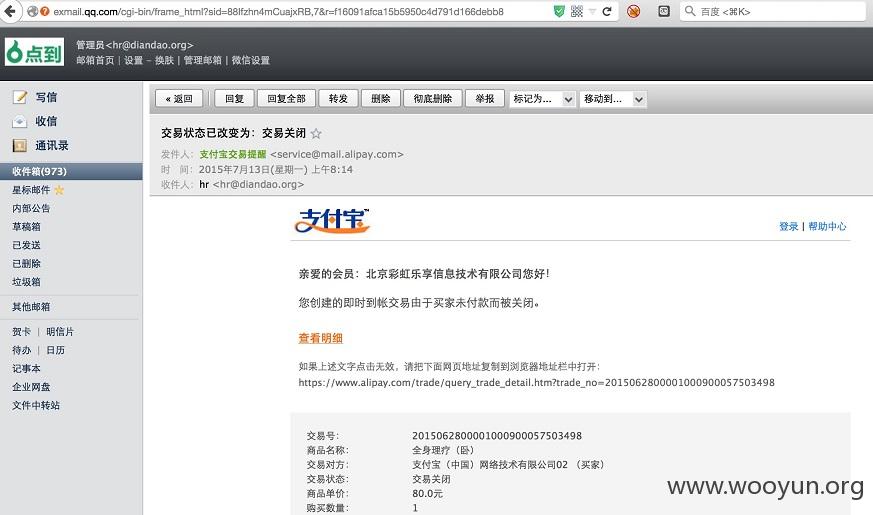Open the 标记为 dropdown
This screenshot has height=515, width=873.
click(542, 99)
